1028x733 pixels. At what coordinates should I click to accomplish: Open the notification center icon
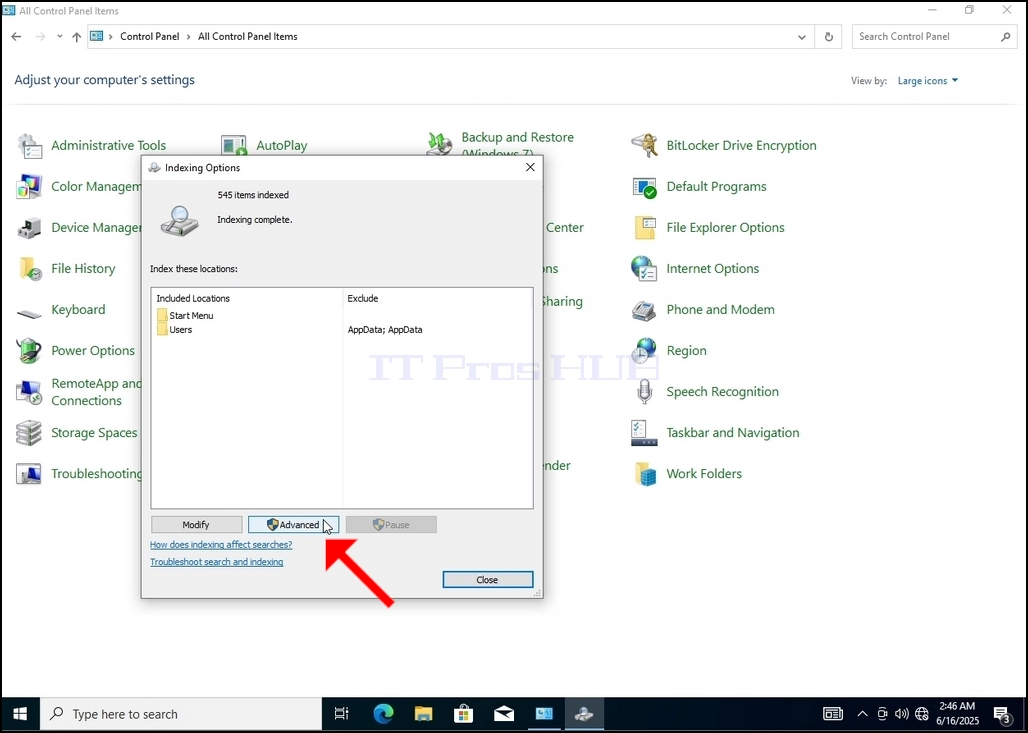pos(1002,714)
